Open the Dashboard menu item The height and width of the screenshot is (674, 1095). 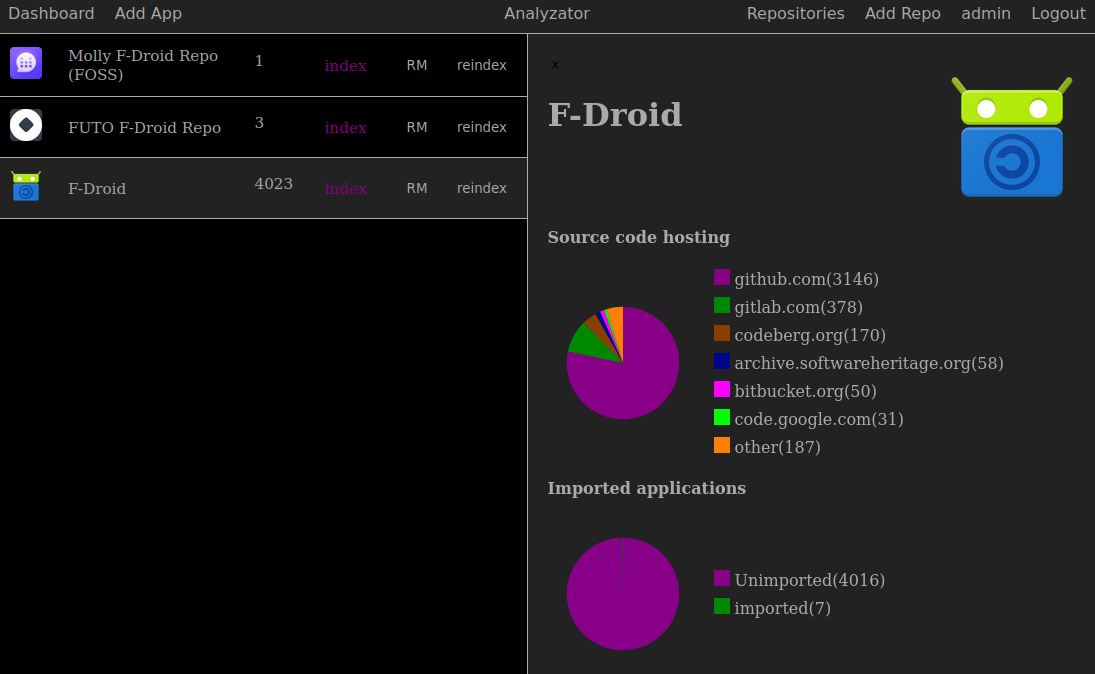[51, 14]
